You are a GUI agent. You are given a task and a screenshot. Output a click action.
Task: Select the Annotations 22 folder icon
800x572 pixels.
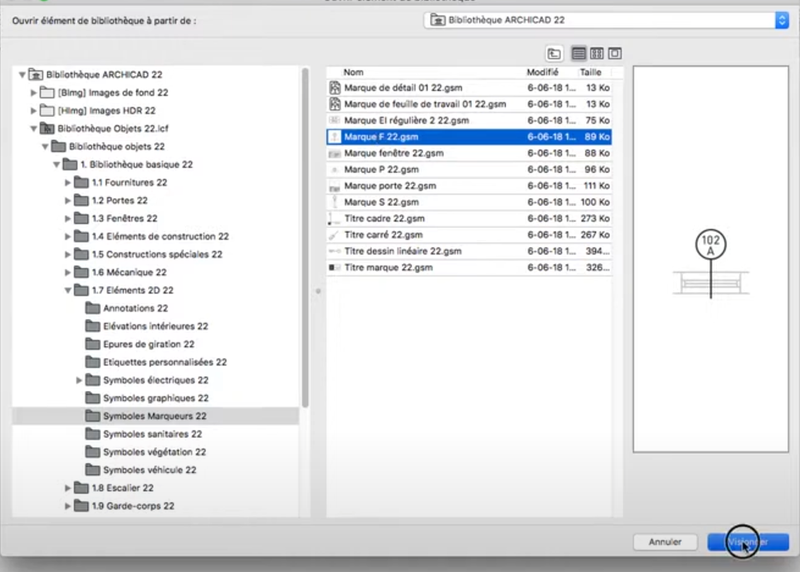[92, 308]
